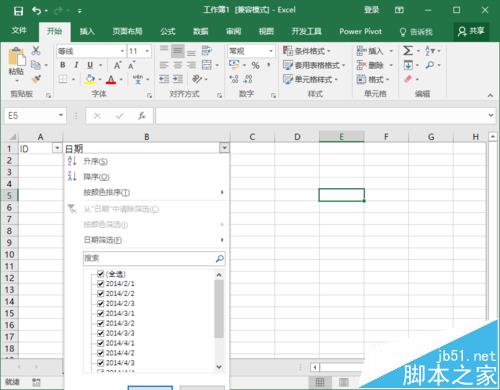This screenshot has width=500, height=390.
Task: Click Increase Decimal icon
Action: point(234,79)
